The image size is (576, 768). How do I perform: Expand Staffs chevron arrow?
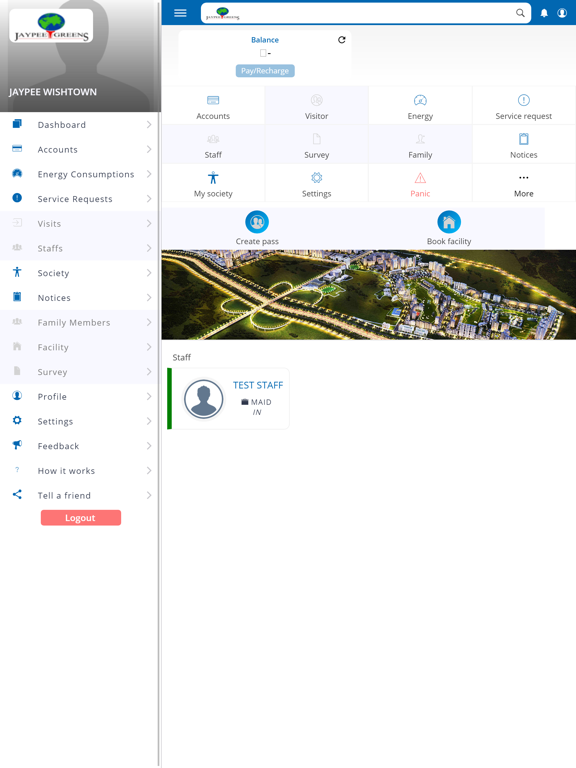pyautogui.click(x=149, y=248)
